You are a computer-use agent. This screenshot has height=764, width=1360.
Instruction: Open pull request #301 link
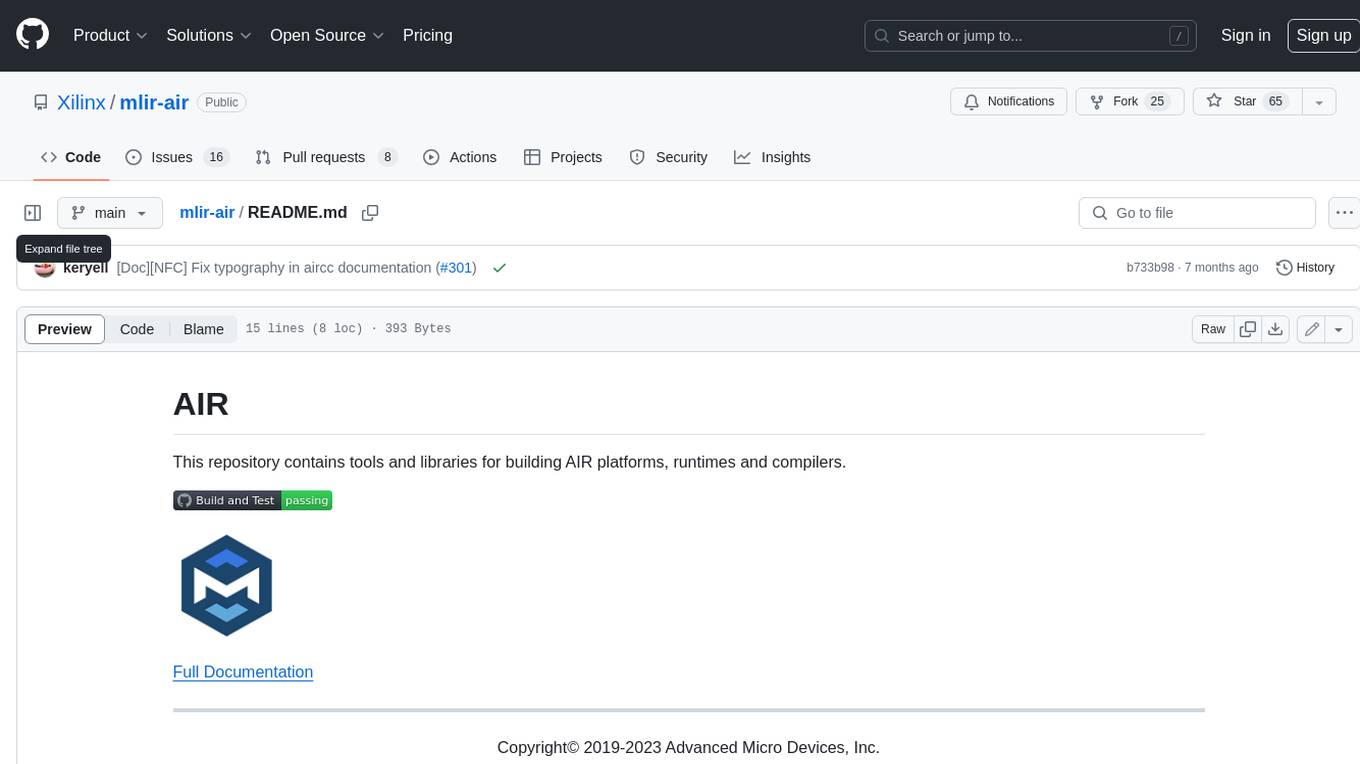click(x=457, y=268)
